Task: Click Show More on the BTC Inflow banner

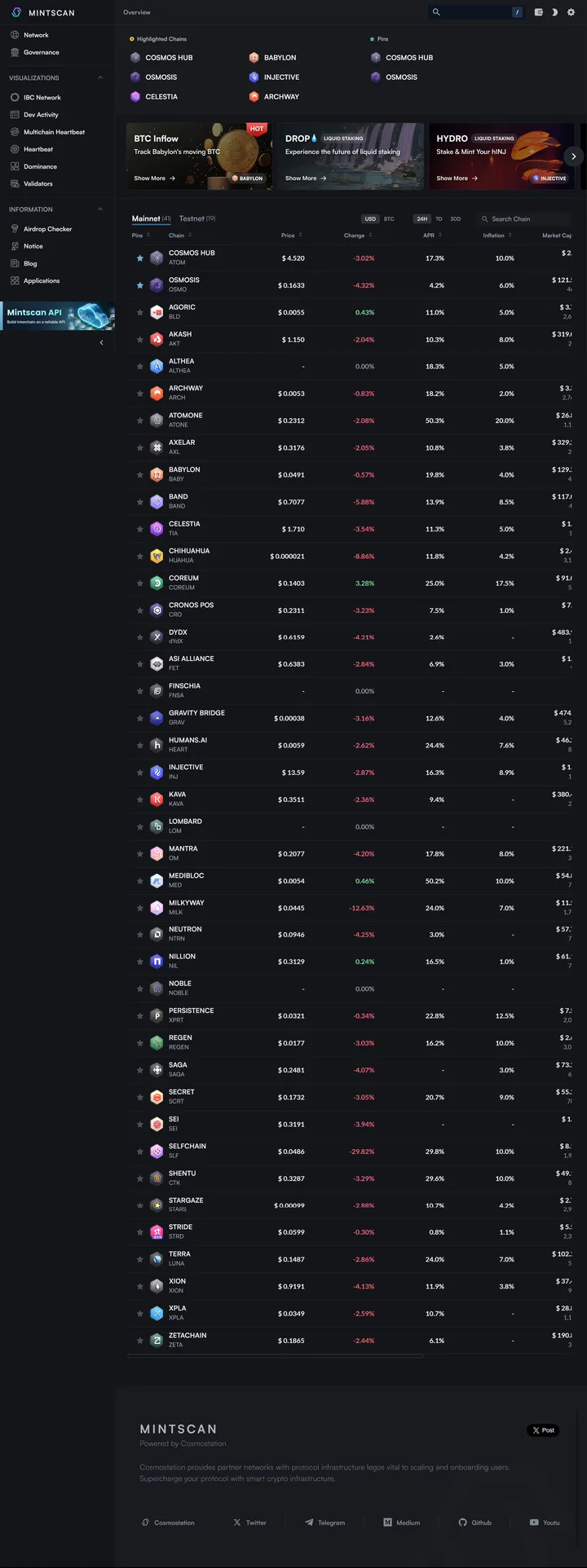Action: tap(150, 178)
